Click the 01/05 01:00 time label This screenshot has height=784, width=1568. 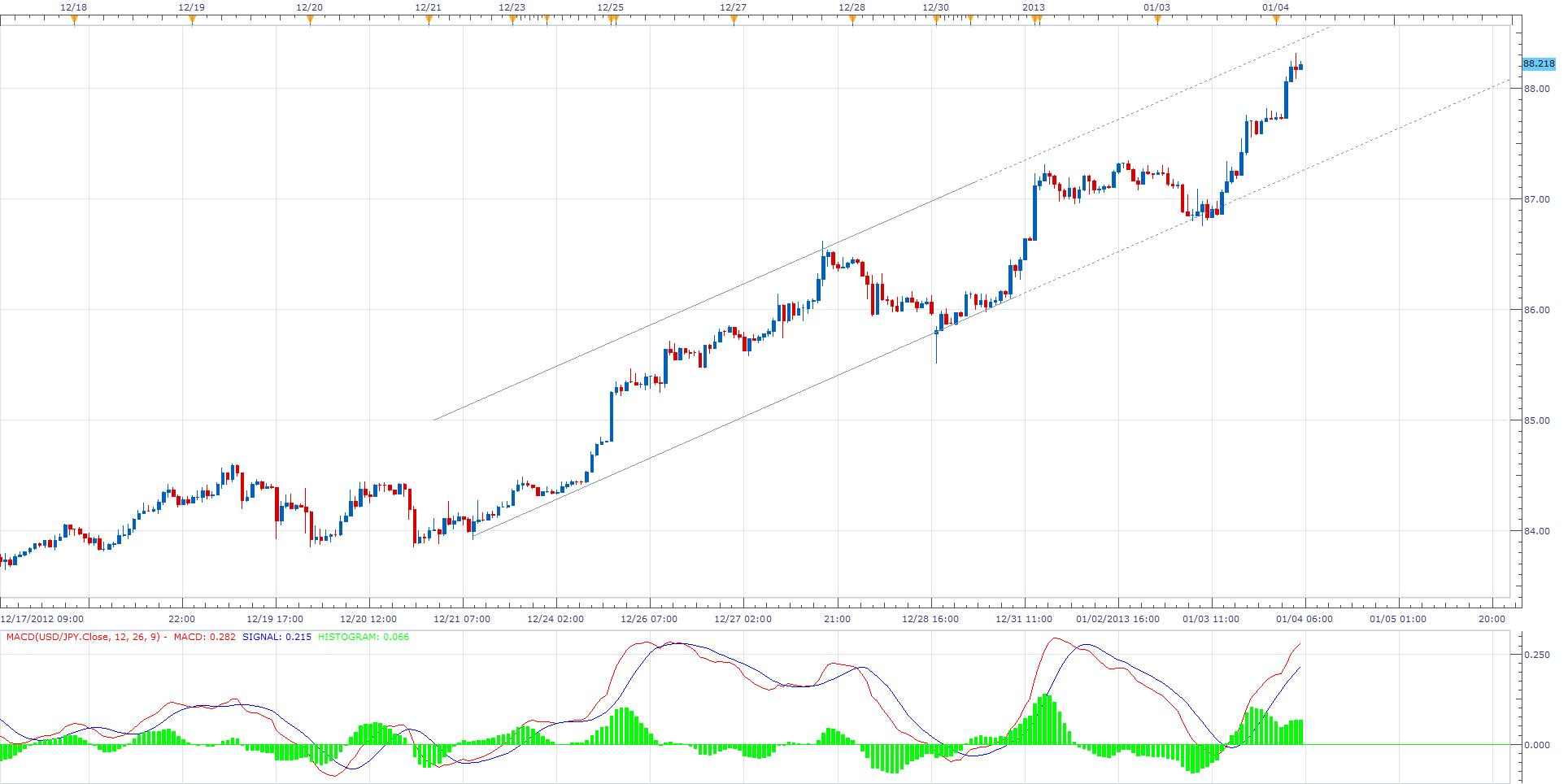pos(1398,619)
